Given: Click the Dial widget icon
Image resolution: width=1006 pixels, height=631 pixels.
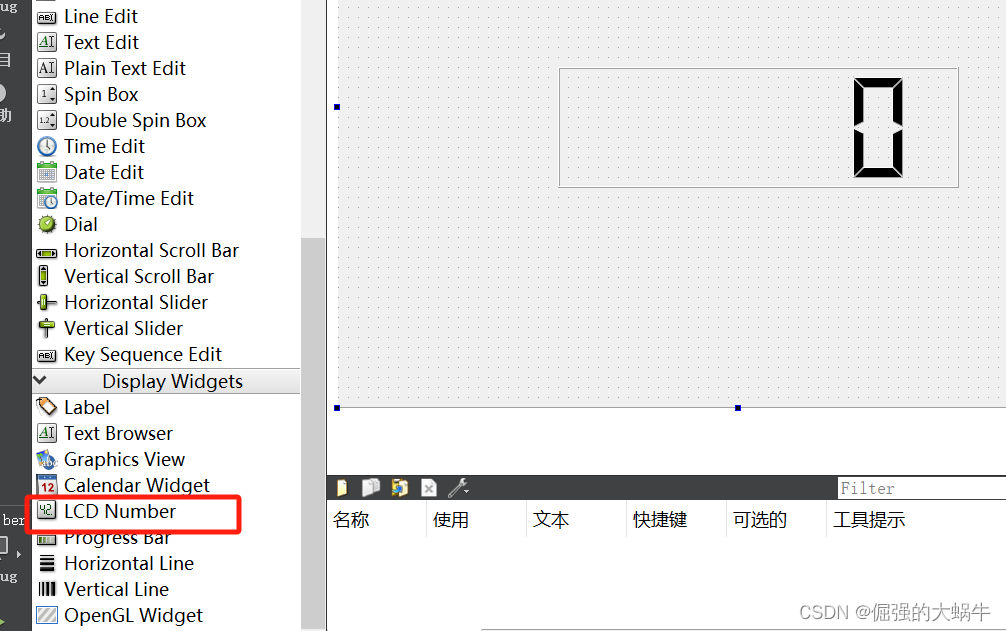Looking at the screenshot, I should pyautogui.click(x=46, y=224).
